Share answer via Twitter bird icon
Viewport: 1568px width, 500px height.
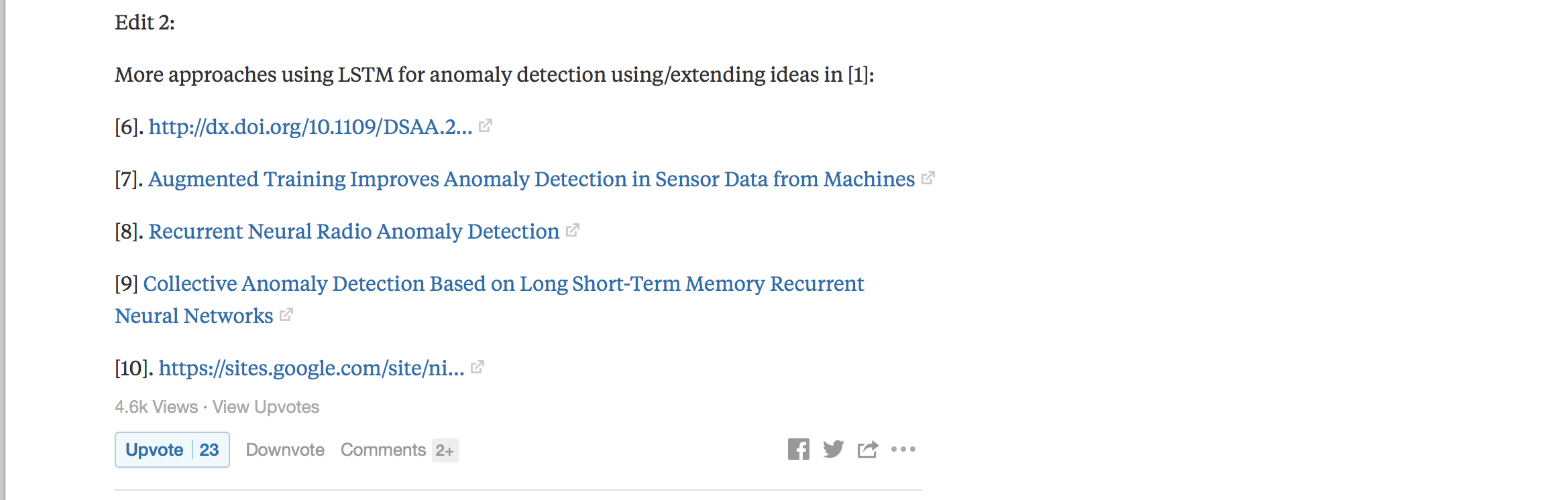833,449
